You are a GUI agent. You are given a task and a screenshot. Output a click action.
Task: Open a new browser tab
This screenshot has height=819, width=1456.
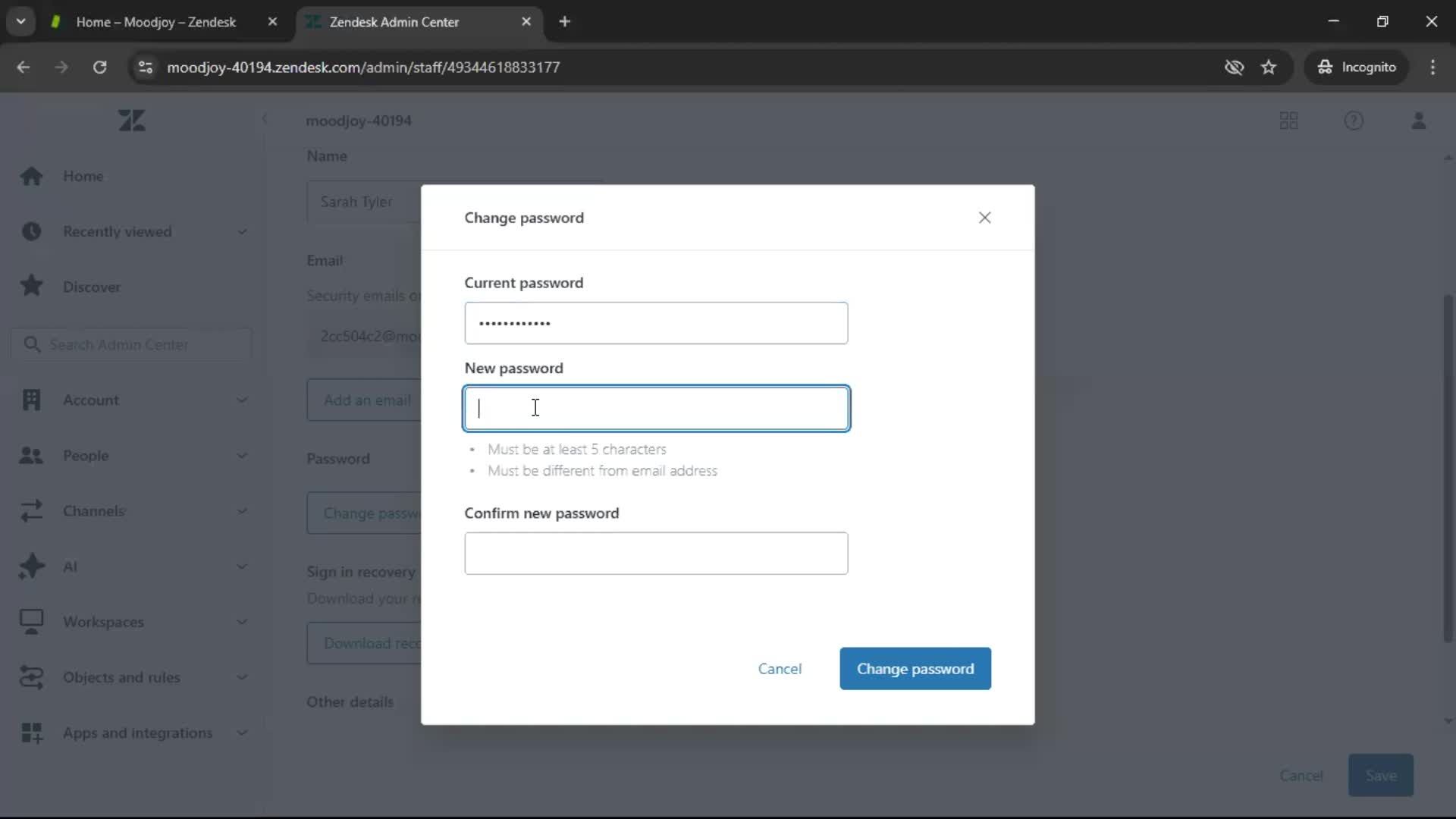pos(564,22)
